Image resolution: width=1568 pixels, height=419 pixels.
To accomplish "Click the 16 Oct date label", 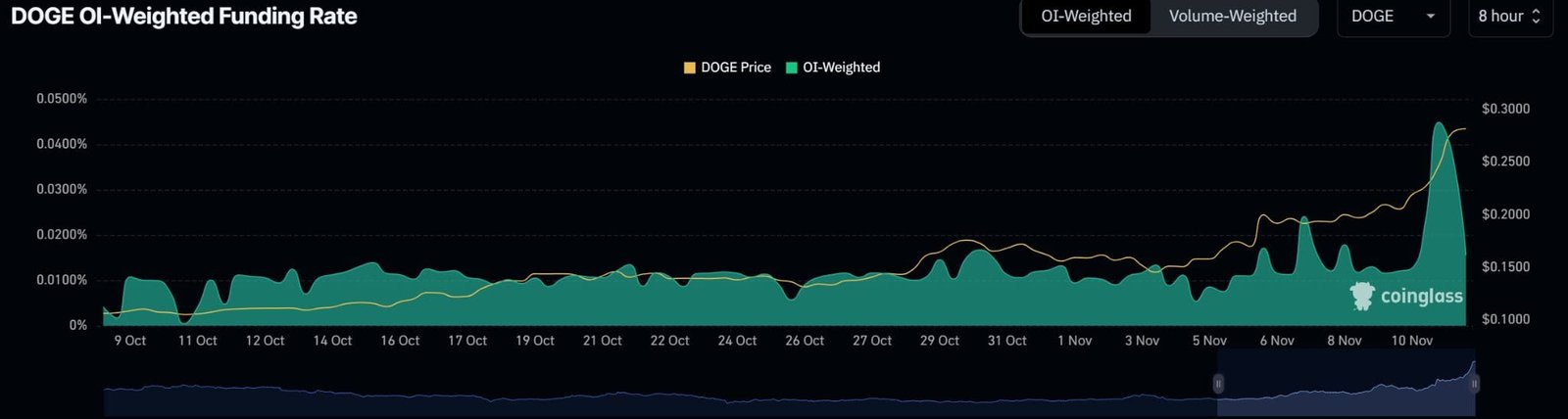I will point(400,341).
